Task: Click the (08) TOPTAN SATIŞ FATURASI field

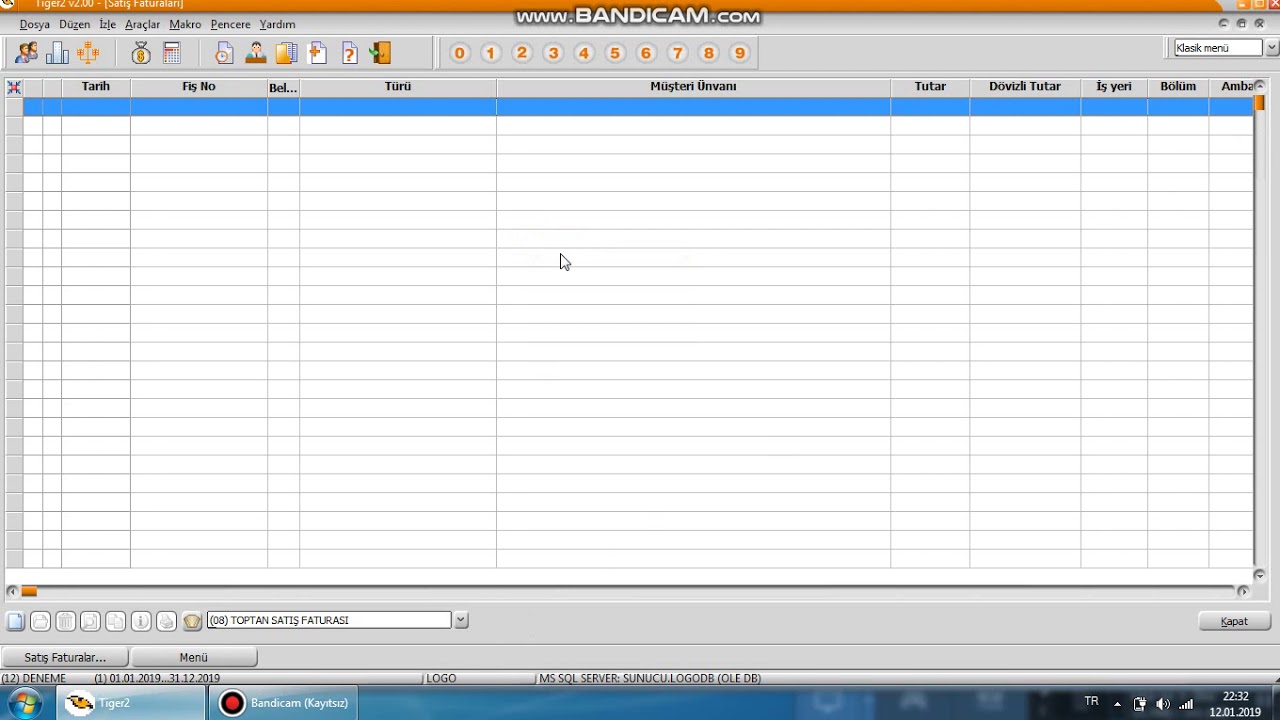Action: tap(329, 620)
